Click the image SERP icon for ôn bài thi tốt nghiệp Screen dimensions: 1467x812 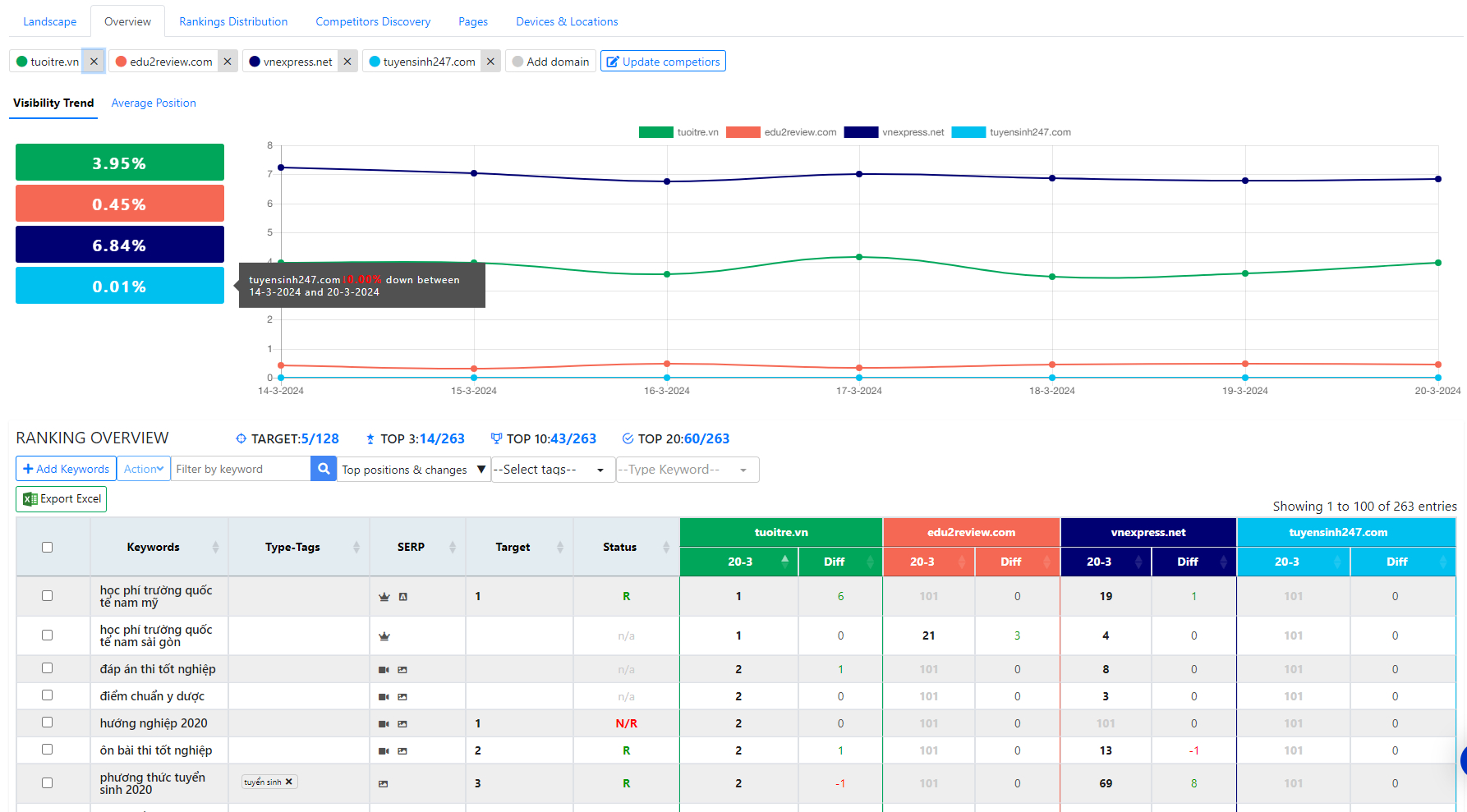pos(402,751)
